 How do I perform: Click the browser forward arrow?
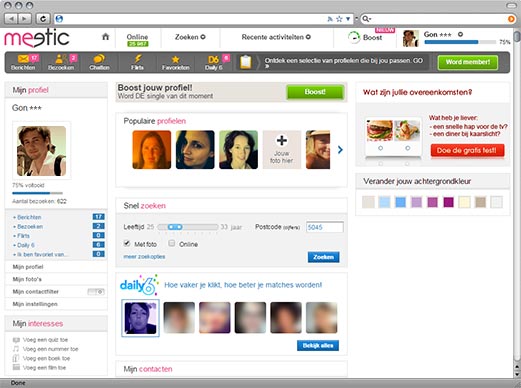pos(24,19)
